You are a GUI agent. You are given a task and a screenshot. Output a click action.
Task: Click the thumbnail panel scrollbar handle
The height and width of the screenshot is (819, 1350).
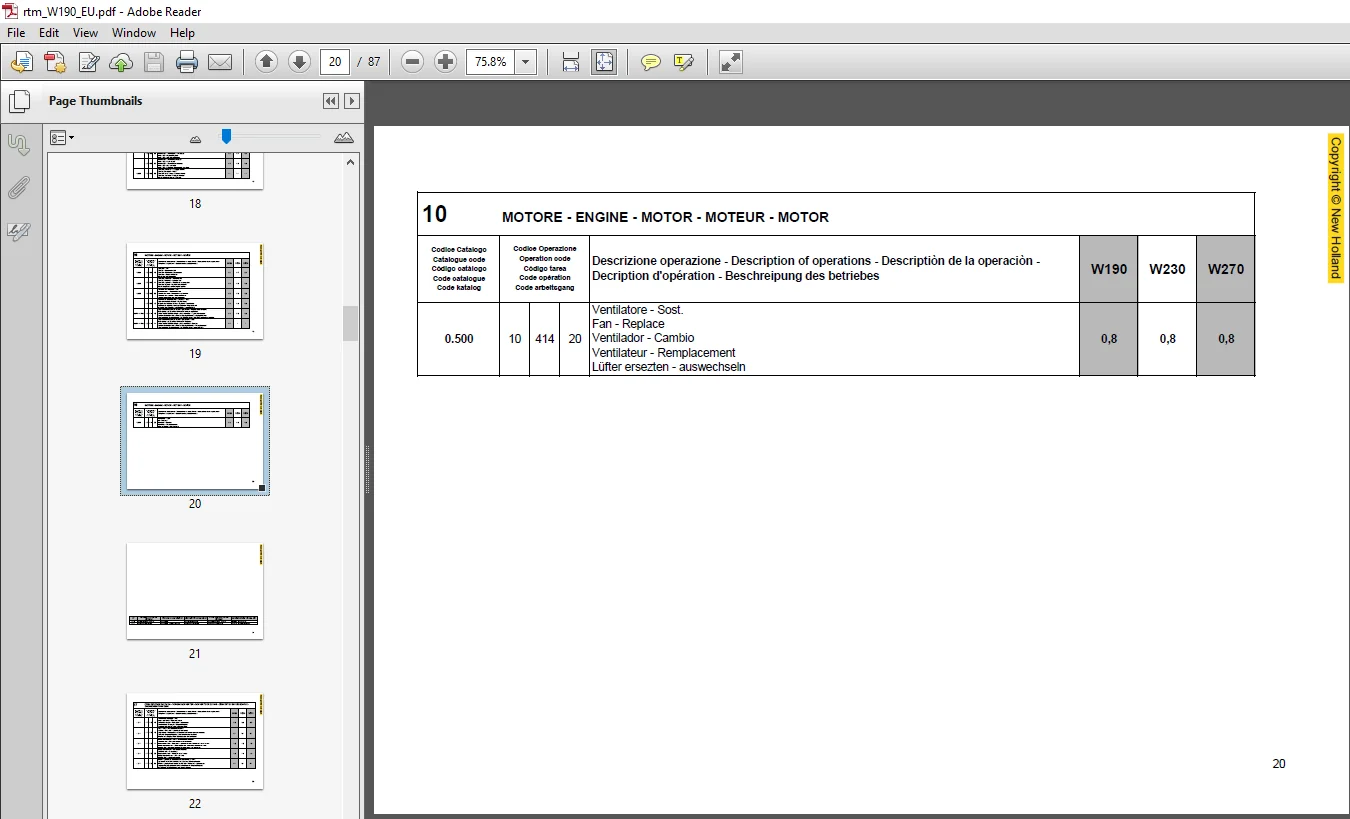pos(351,323)
